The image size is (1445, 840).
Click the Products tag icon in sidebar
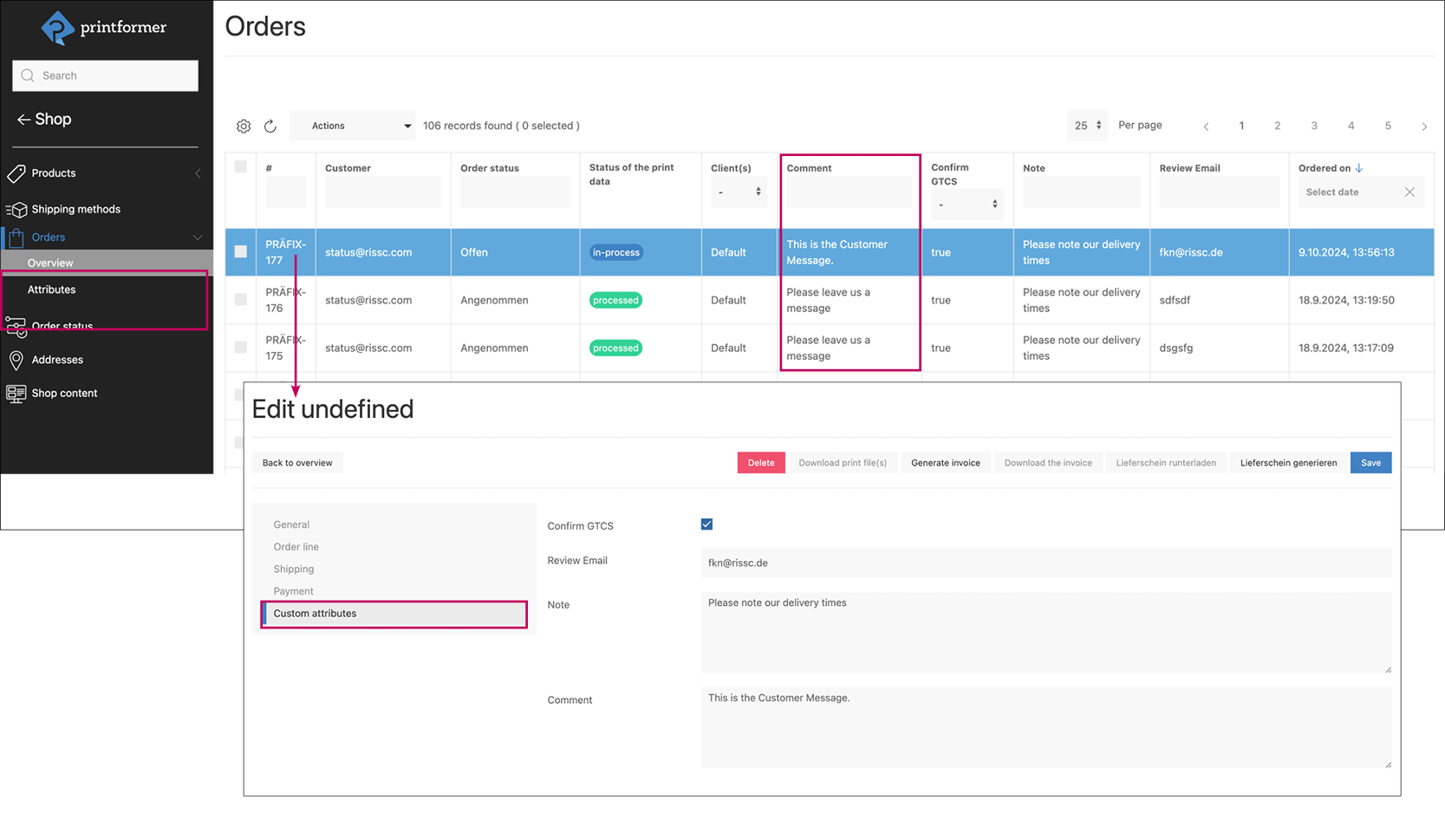[16, 173]
